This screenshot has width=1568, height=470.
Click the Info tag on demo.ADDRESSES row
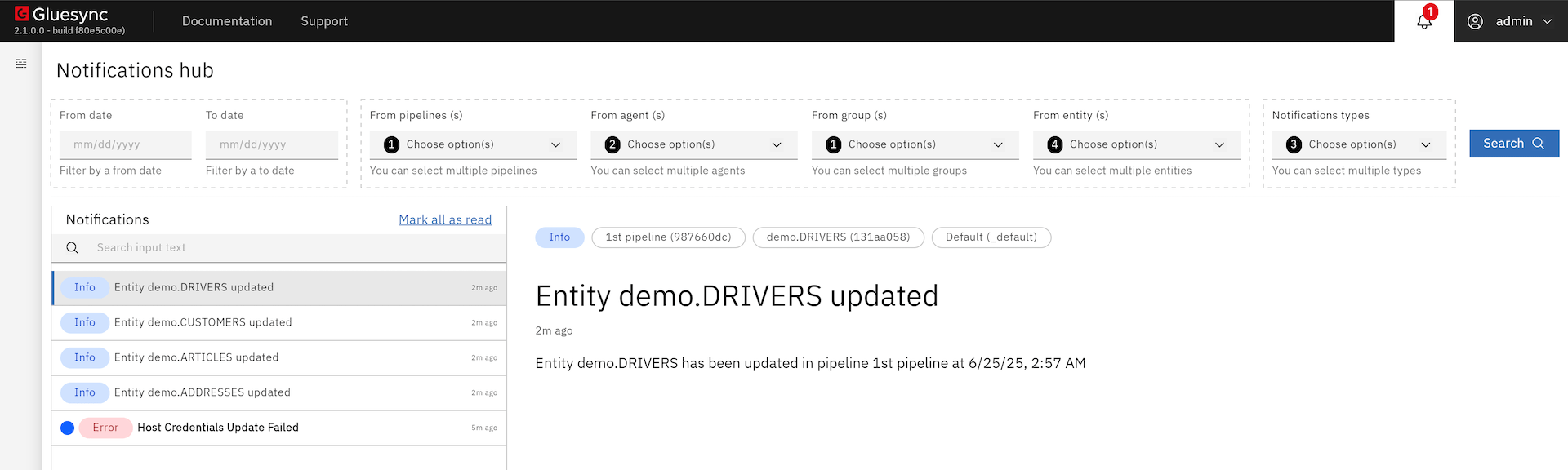pyautogui.click(x=85, y=392)
